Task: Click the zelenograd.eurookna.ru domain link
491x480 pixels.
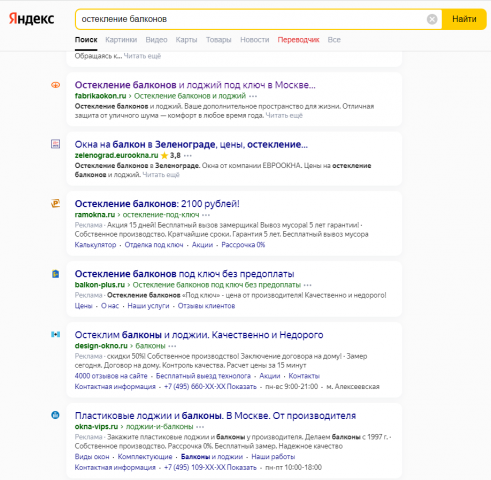Action: [x=116, y=155]
